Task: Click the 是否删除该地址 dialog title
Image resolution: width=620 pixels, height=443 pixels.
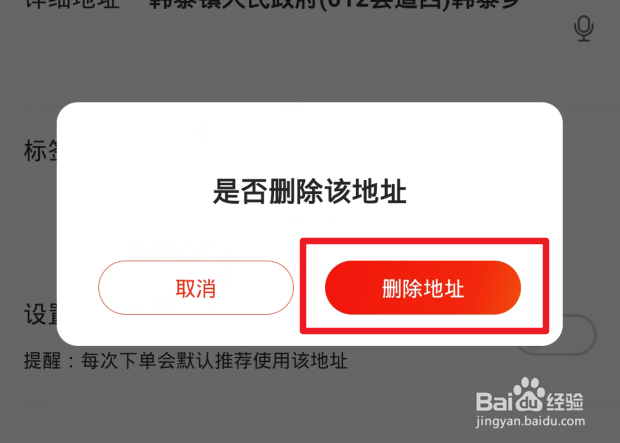Action: (310, 191)
